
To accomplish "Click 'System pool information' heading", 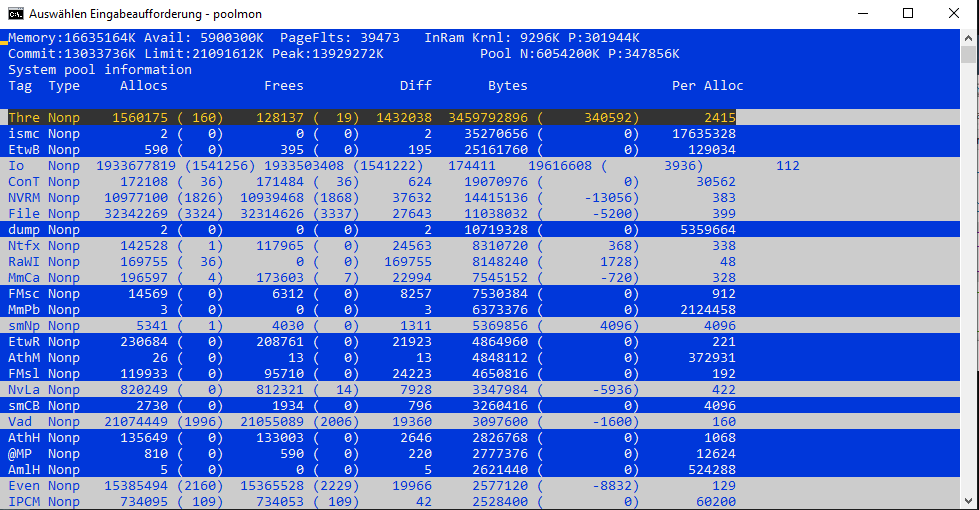I will pyautogui.click(x=100, y=70).
